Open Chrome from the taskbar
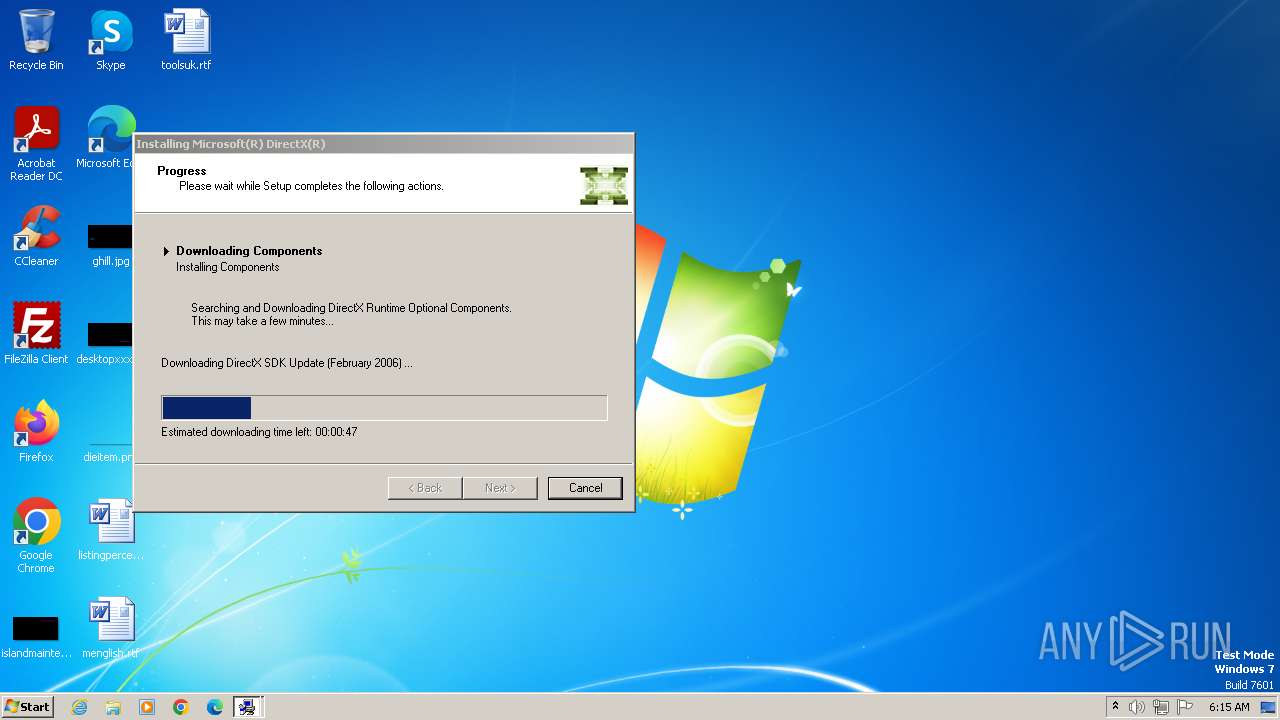The height and width of the screenshot is (720, 1280). 181,707
